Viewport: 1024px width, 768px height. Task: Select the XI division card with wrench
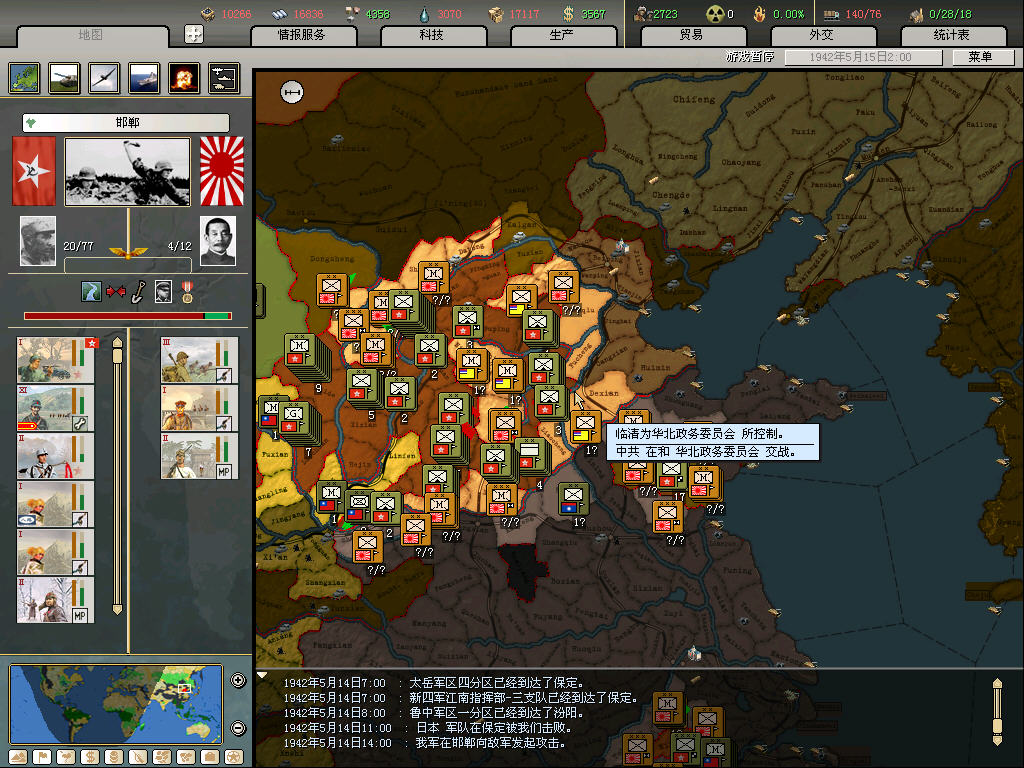pos(56,408)
